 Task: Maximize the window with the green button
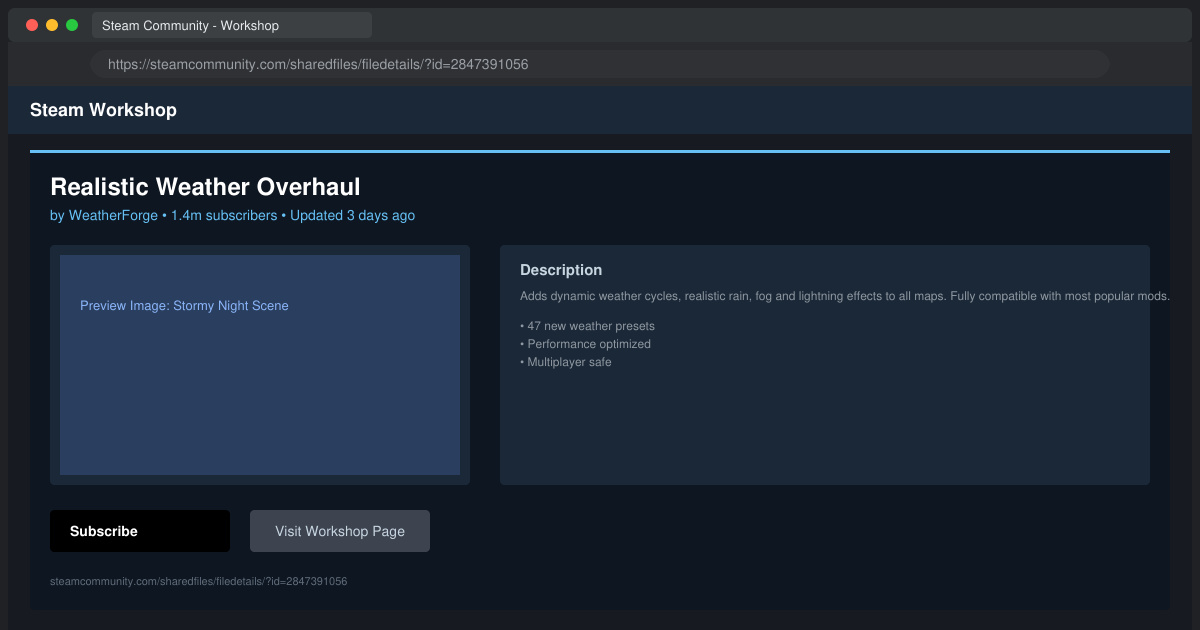(x=72, y=25)
